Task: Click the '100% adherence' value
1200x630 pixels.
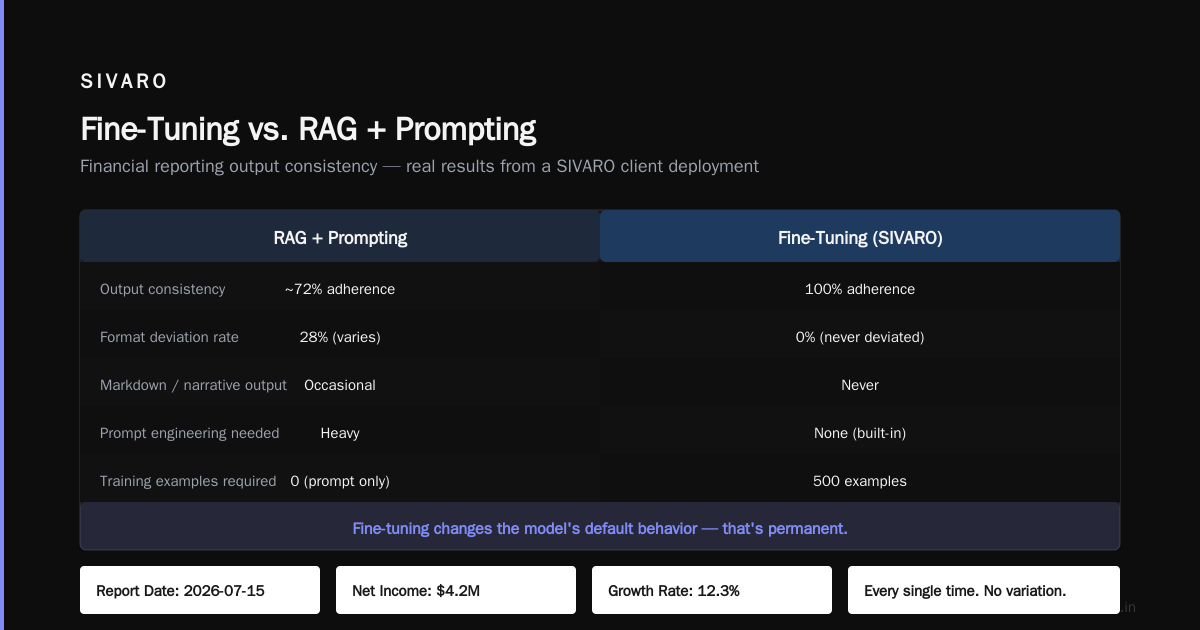Action: [x=860, y=289]
